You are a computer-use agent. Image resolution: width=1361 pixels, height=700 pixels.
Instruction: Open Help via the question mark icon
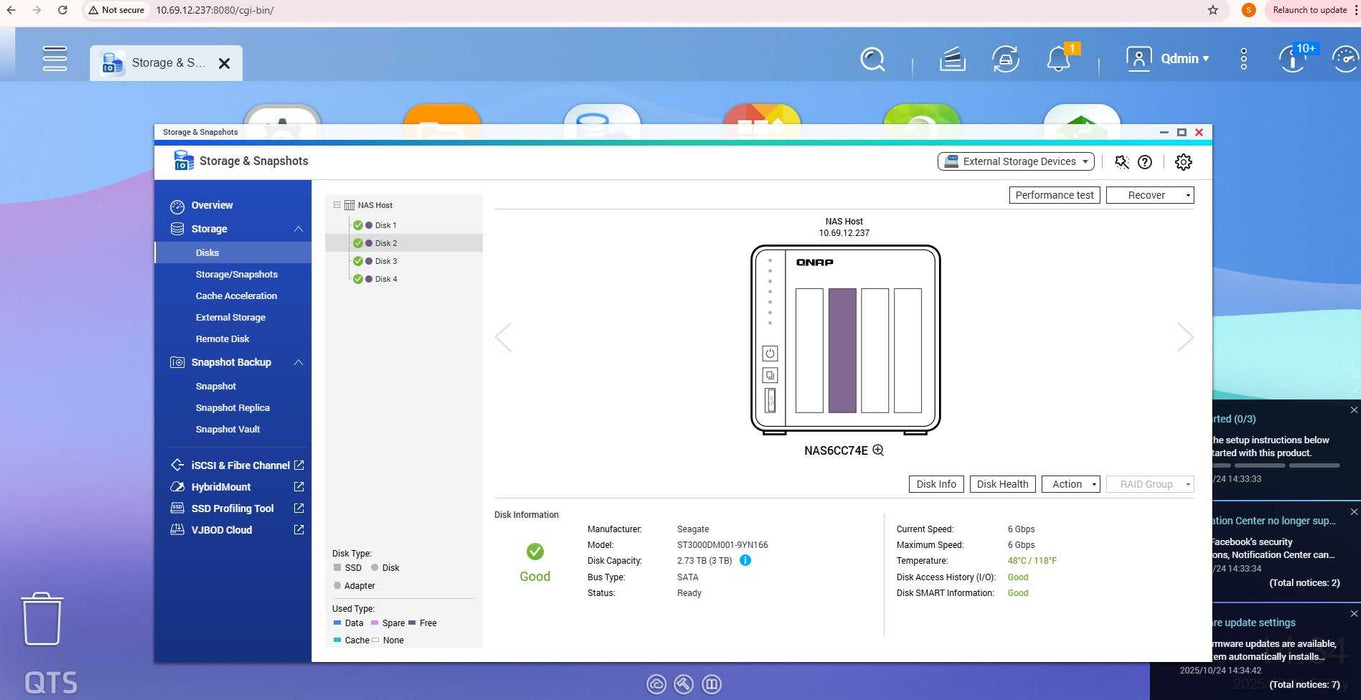tap(1145, 161)
